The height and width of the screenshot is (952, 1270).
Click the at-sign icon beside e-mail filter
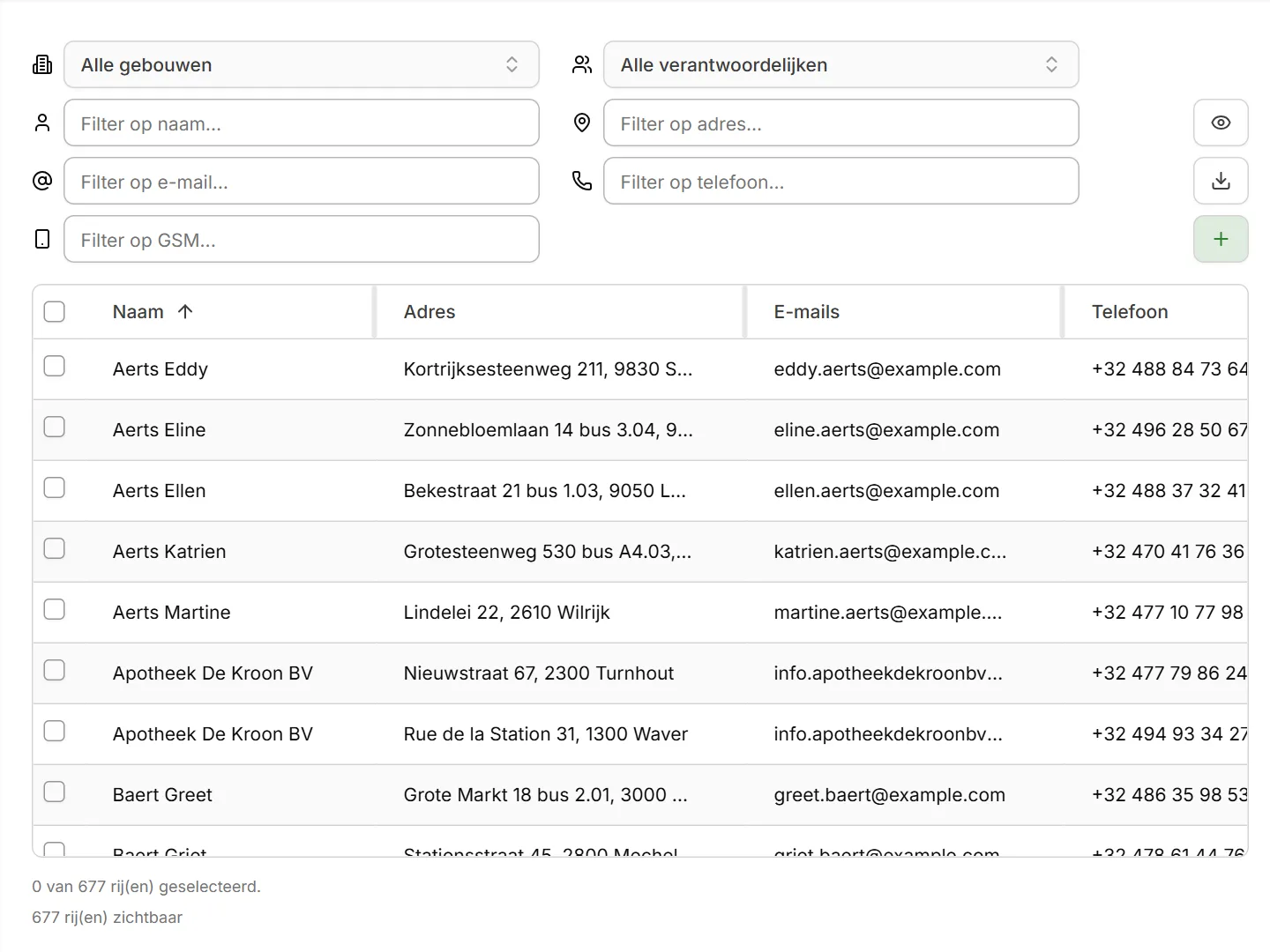point(42,181)
